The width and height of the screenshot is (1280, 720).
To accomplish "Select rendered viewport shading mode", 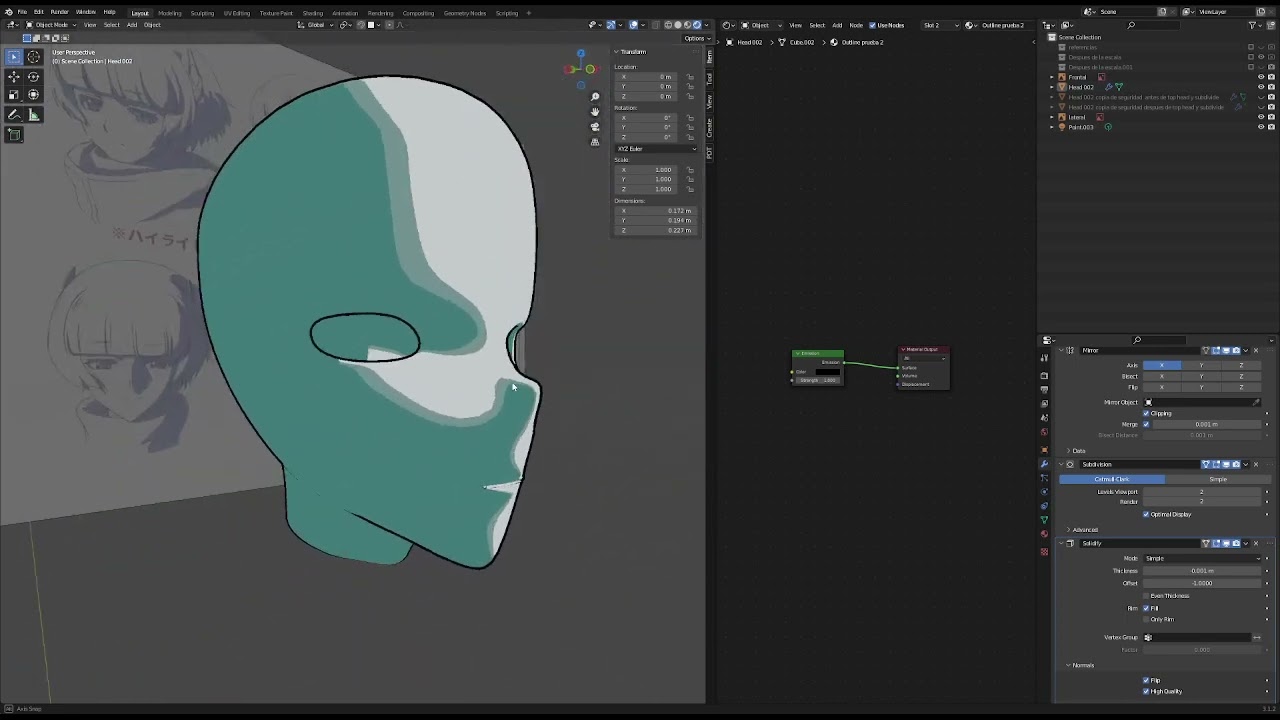I will click(697, 24).
